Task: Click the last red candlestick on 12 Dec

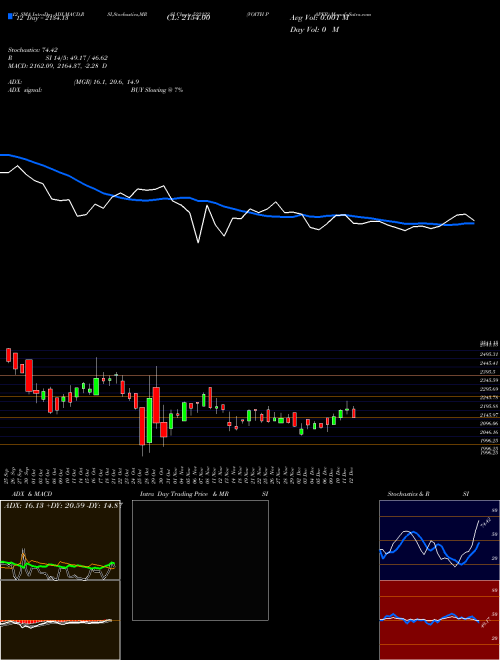Action: coord(354,412)
